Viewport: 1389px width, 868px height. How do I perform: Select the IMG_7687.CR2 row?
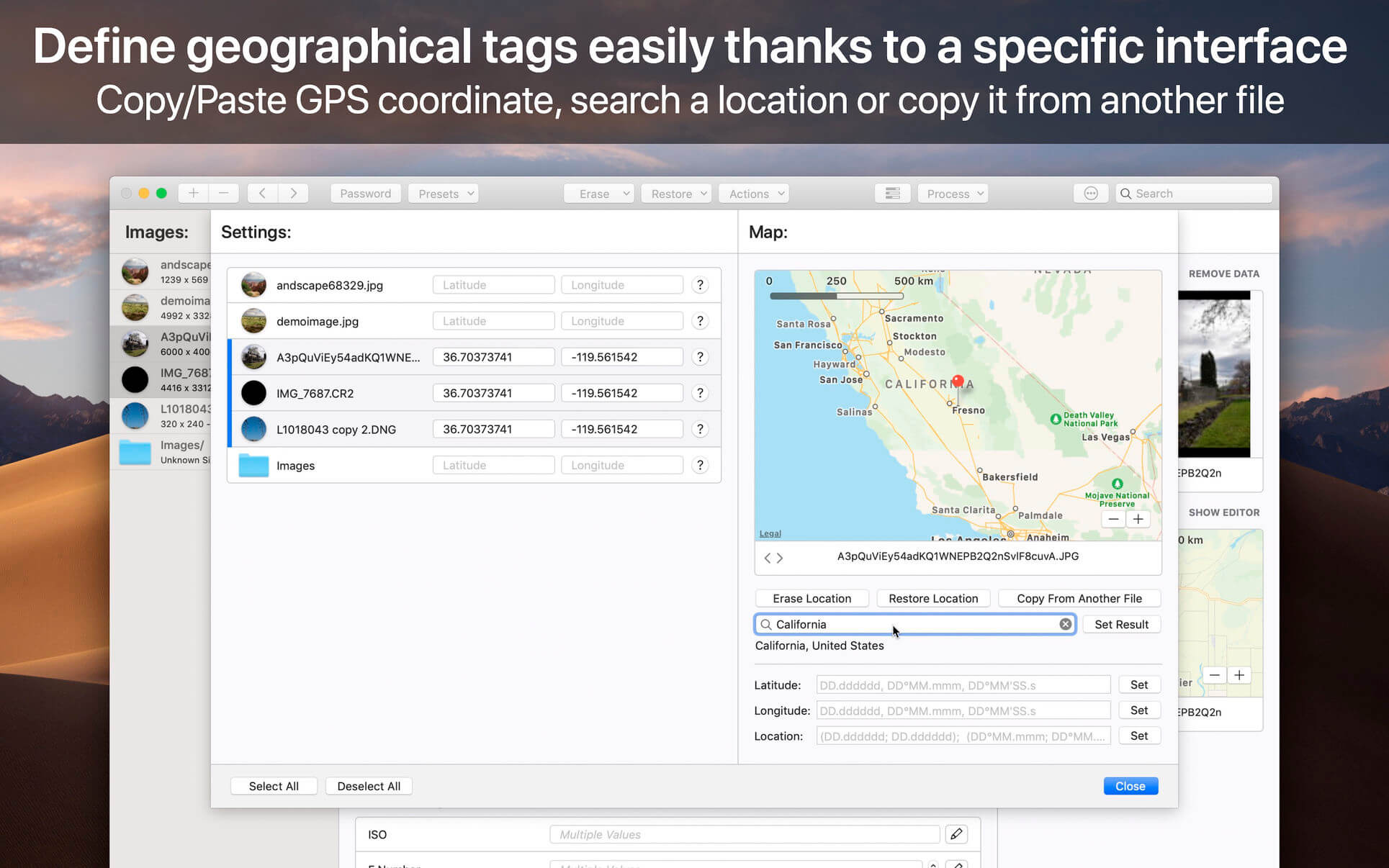pos(315,393)
